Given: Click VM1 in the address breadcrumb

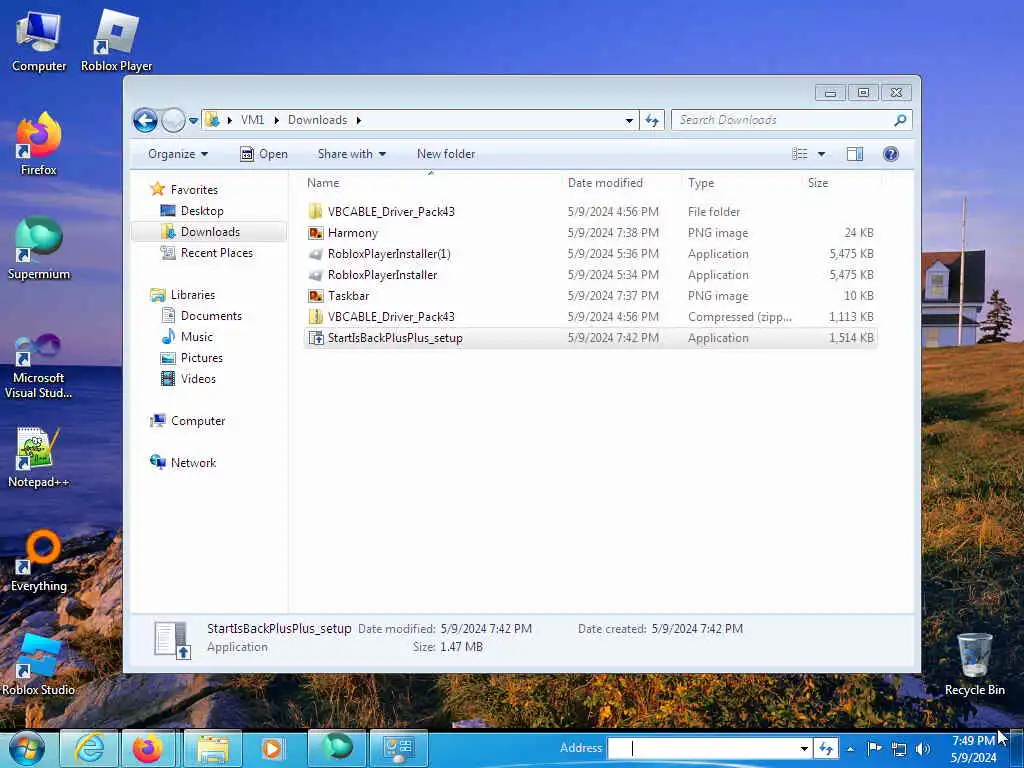Looking at the screenshot, I should (x=253, y=120).
